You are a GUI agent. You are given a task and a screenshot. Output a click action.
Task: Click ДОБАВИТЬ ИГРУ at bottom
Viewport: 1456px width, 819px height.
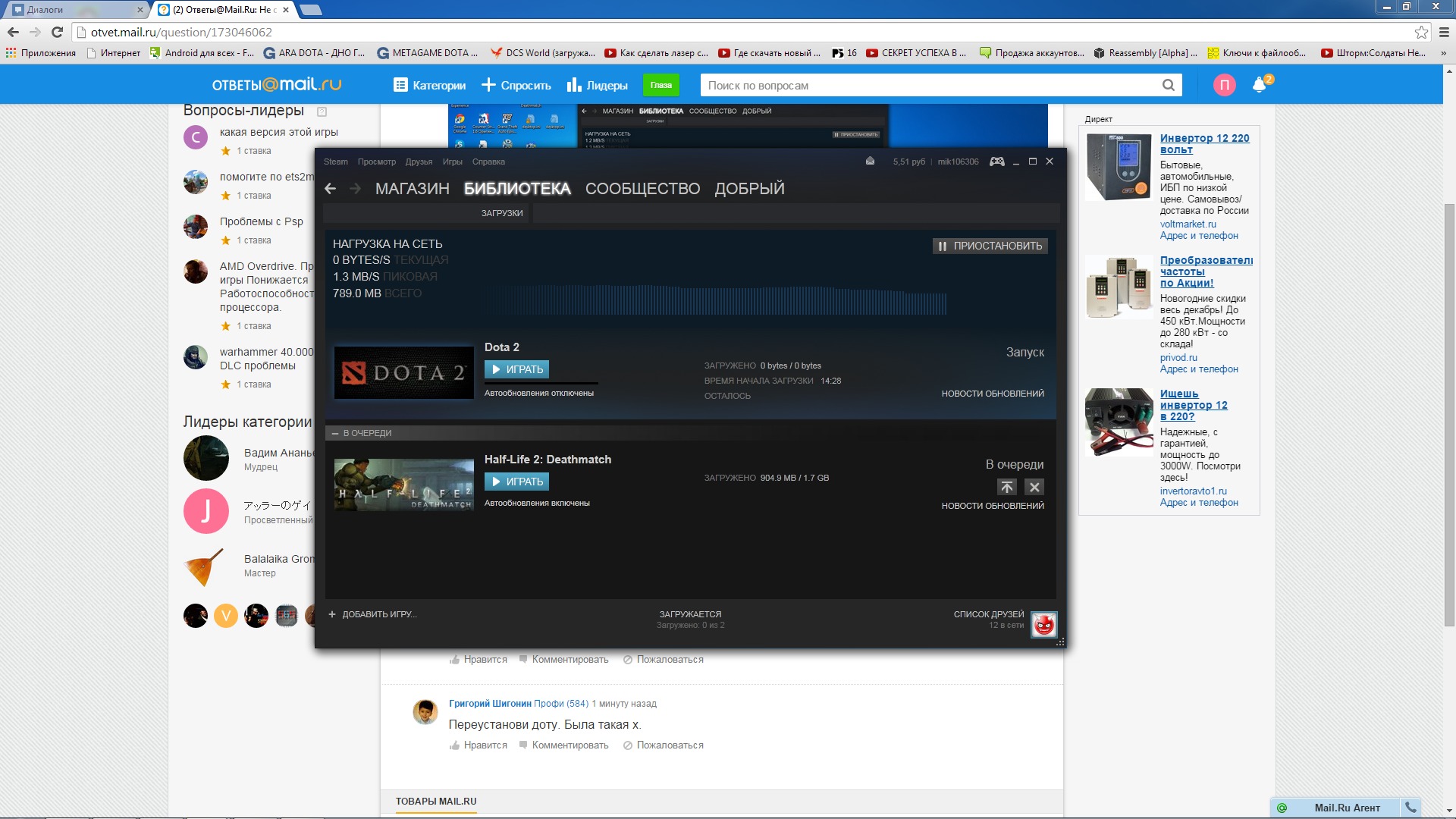(x=379, y=614)
